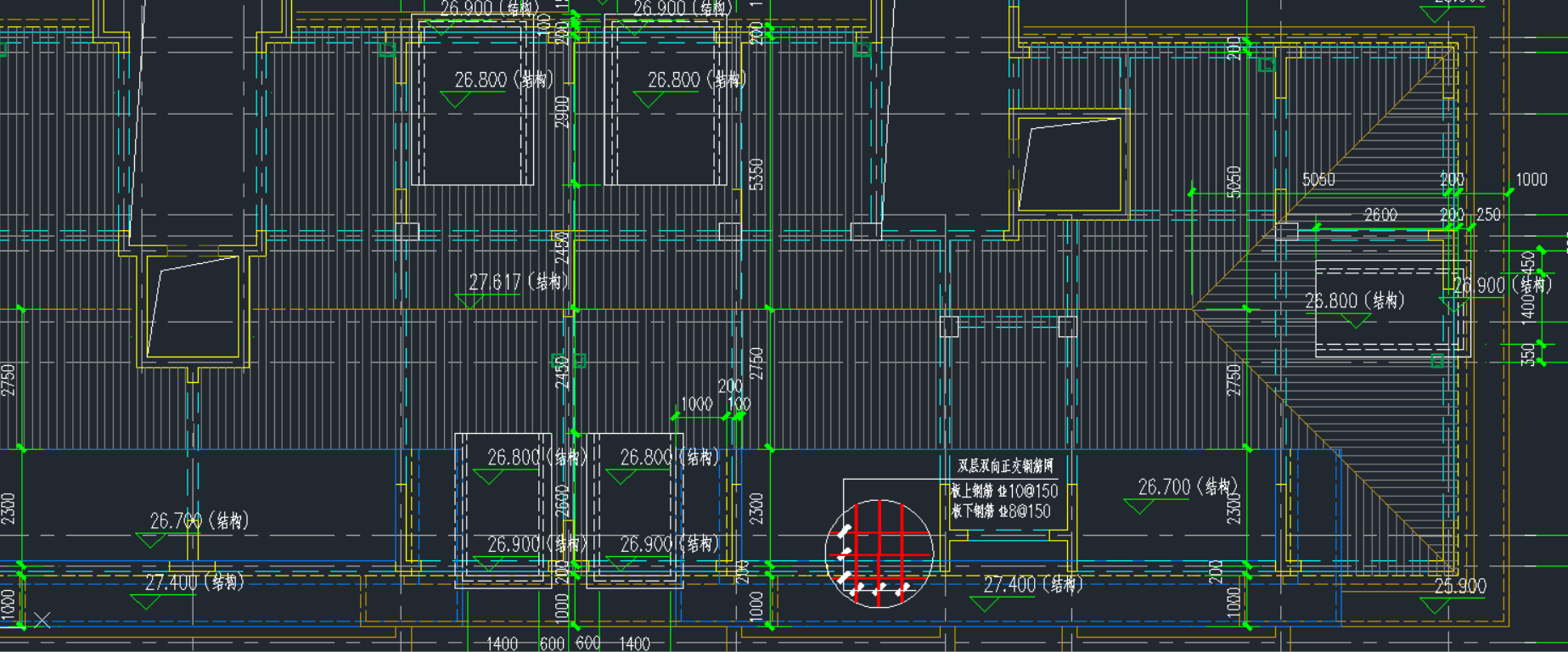Pick the red rebar mesh detail circle
The height and width of the screenshot is (652, 1568).
[x=880, y=554]
